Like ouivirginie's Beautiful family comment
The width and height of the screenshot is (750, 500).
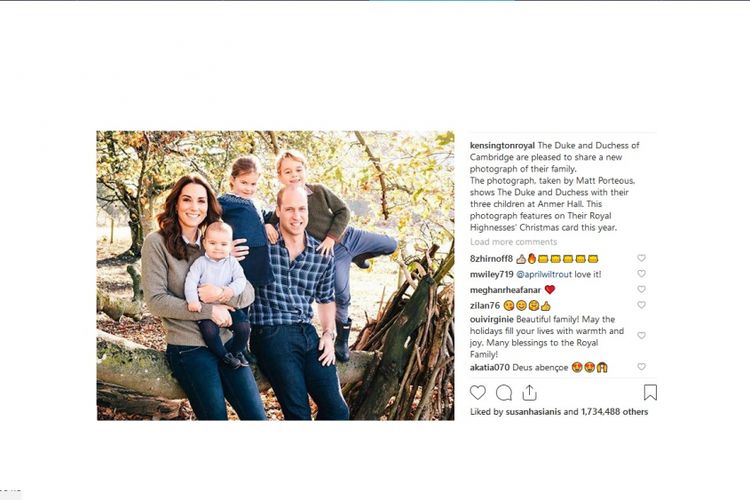pos(641,336)
